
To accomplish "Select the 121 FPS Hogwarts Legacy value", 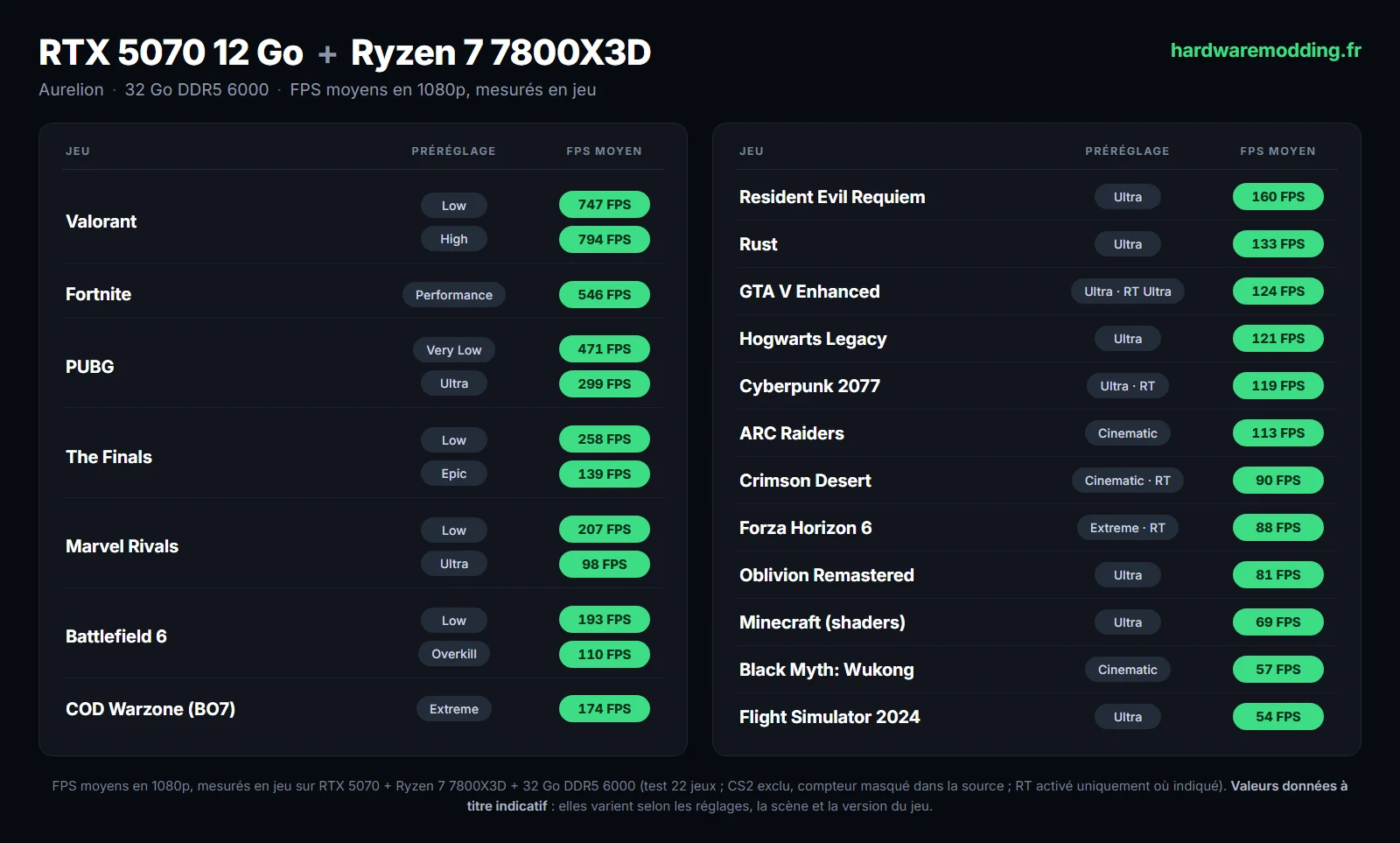I will click(1278, 339).
